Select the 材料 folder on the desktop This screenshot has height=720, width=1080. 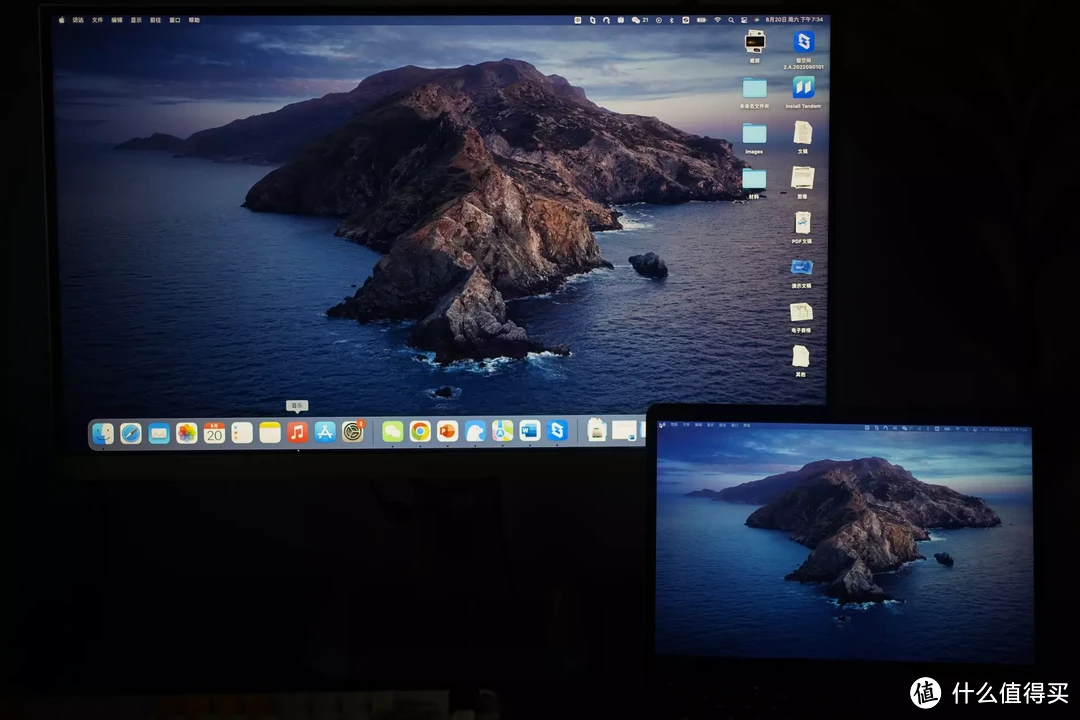754,183
